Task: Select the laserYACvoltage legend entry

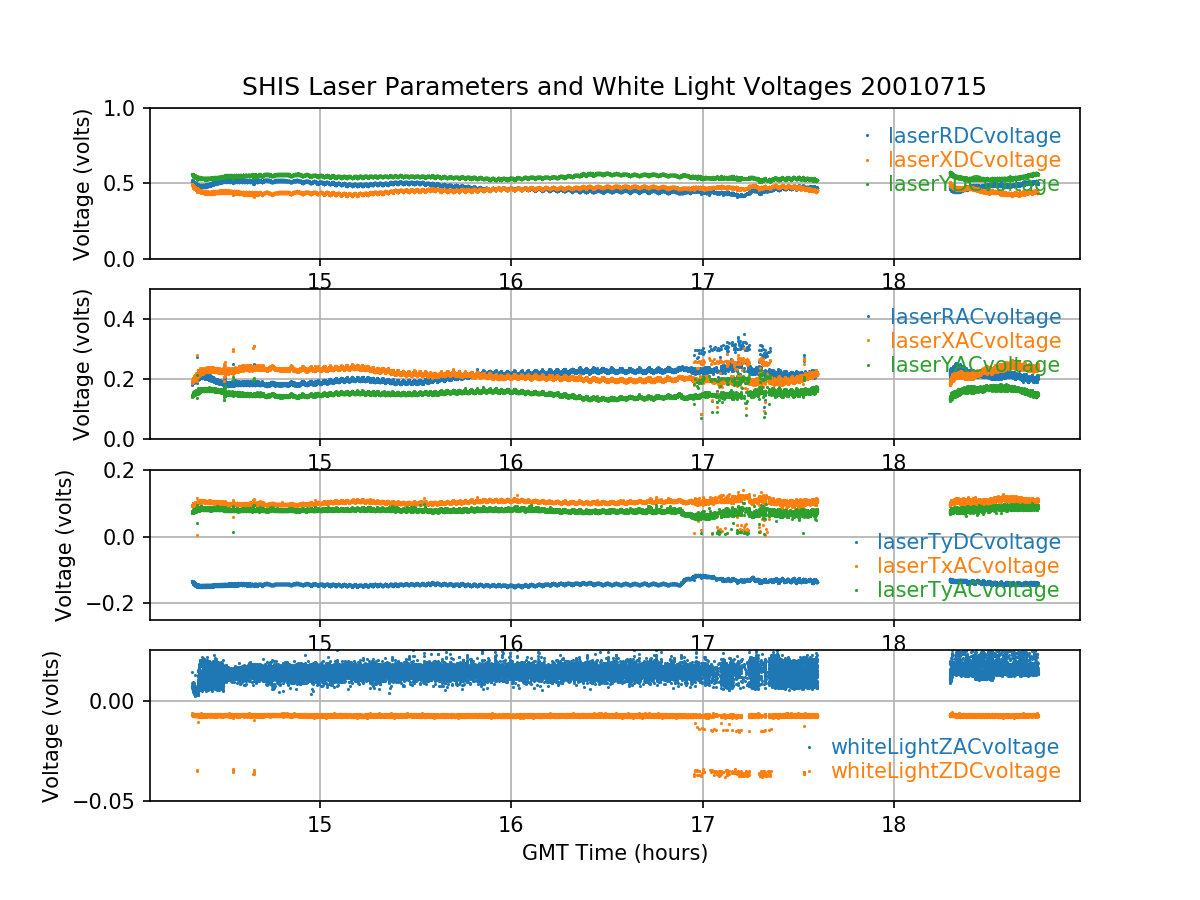Action: (974, 366)
